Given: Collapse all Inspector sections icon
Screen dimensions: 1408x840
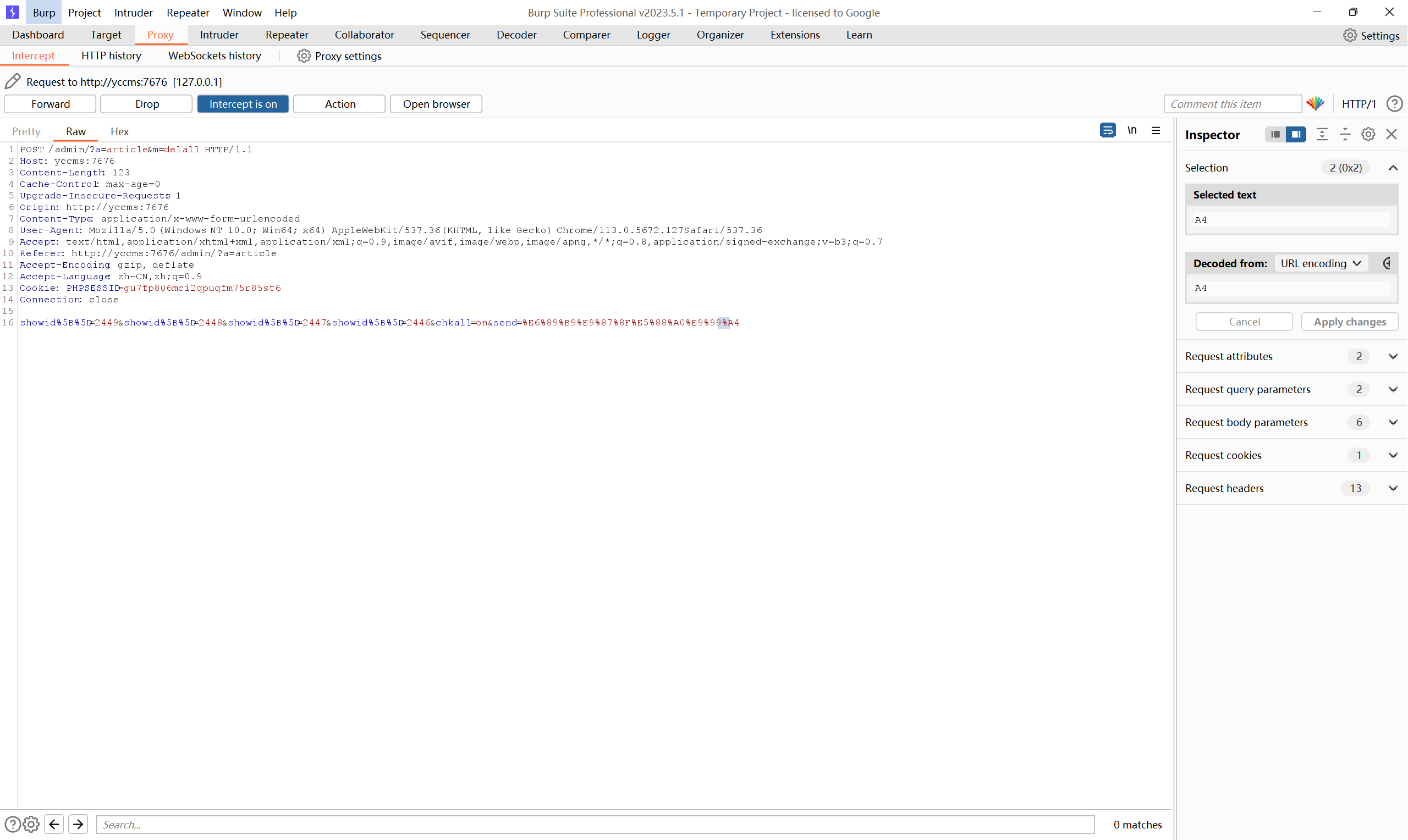Looking at the screenshot, I should click(1345, 135).
